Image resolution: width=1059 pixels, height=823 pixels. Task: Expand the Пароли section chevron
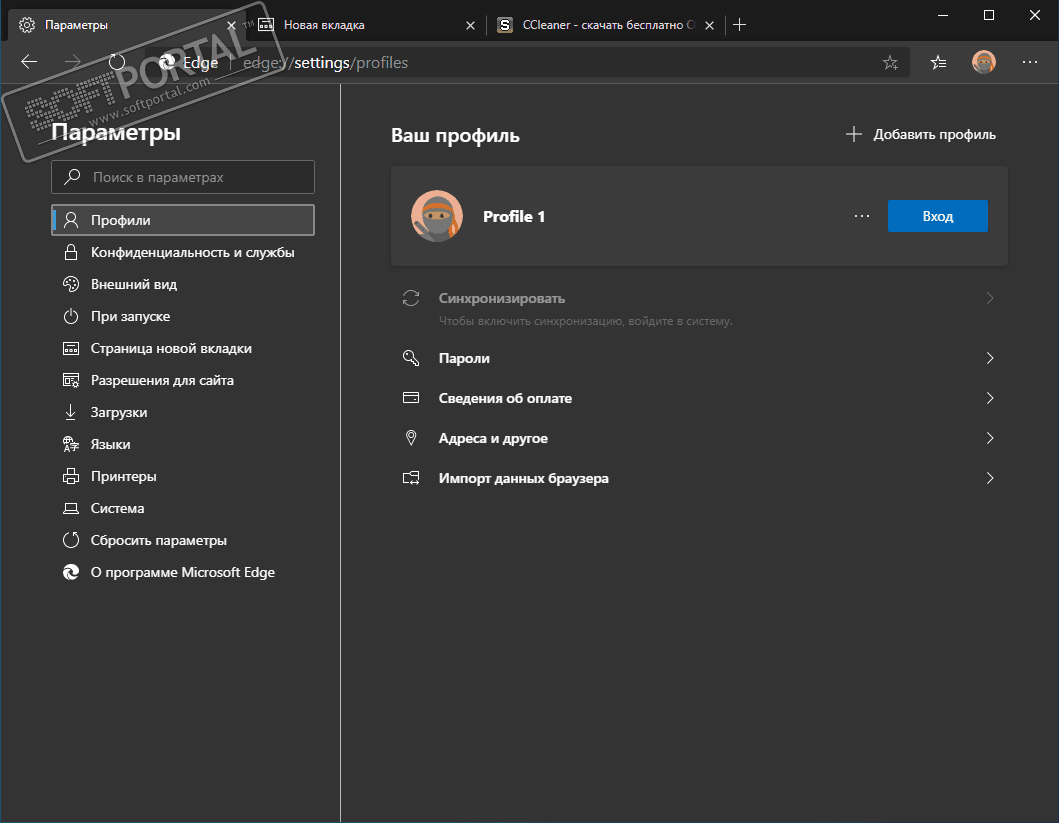tap(989, 358)
